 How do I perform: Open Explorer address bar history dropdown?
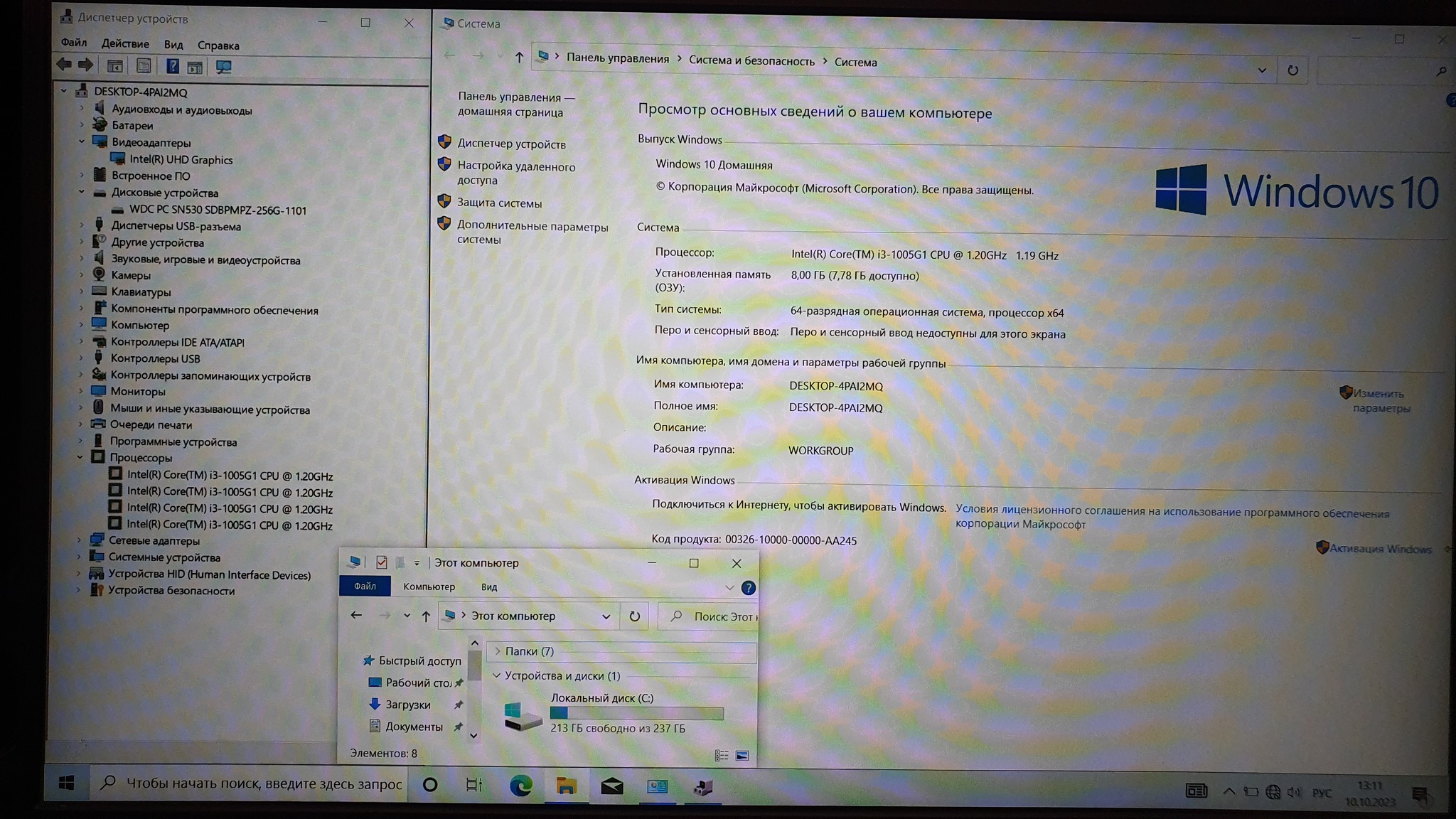click(x=606, y=616)
